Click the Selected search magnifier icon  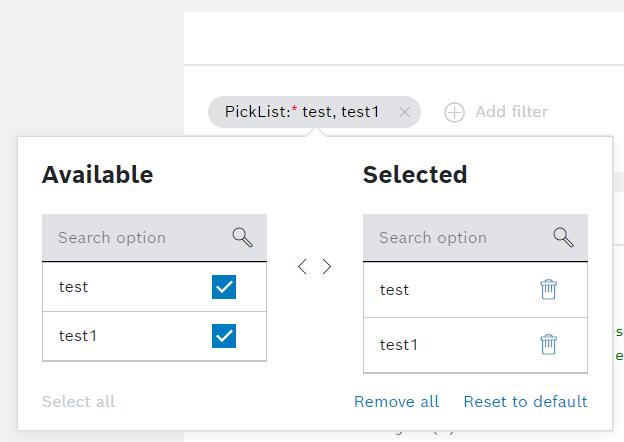pos(563,237)
